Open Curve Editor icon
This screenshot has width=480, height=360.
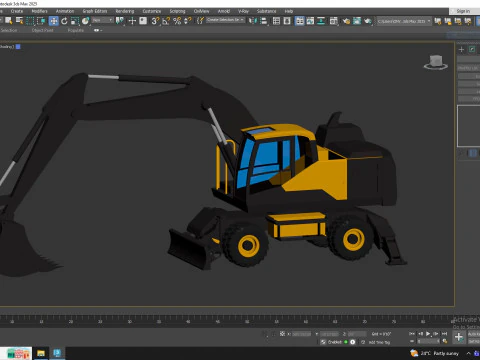(310, 21)
